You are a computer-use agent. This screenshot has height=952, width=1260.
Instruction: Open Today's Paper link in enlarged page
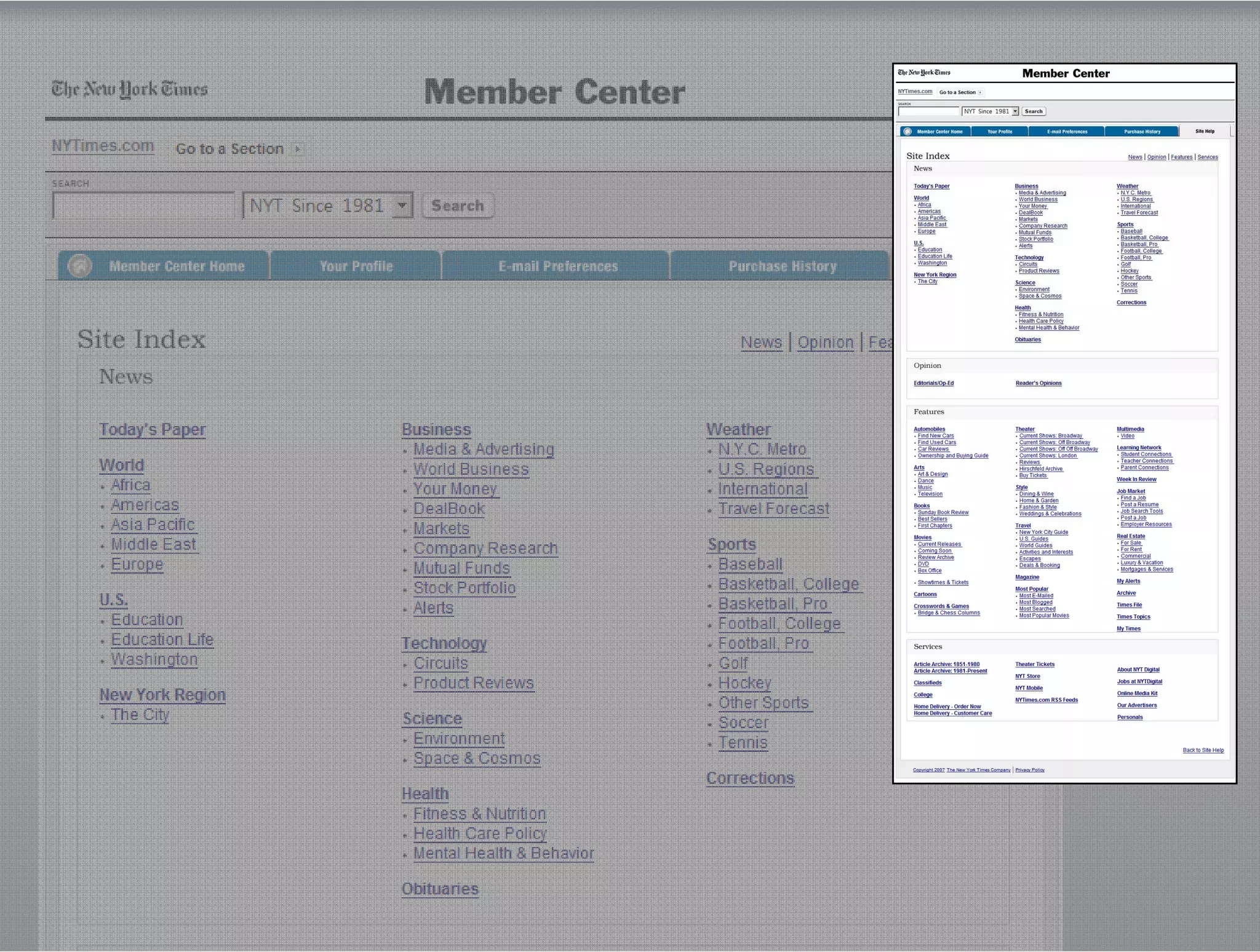tap(153, 430)
